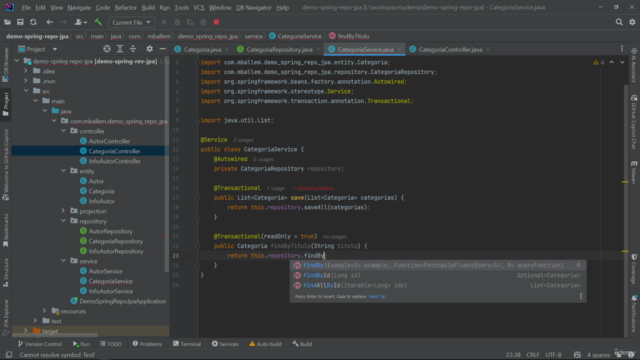Go to next highlighted error arrow
The width and height of the screenshot is (640, 360).
point(622,62)
